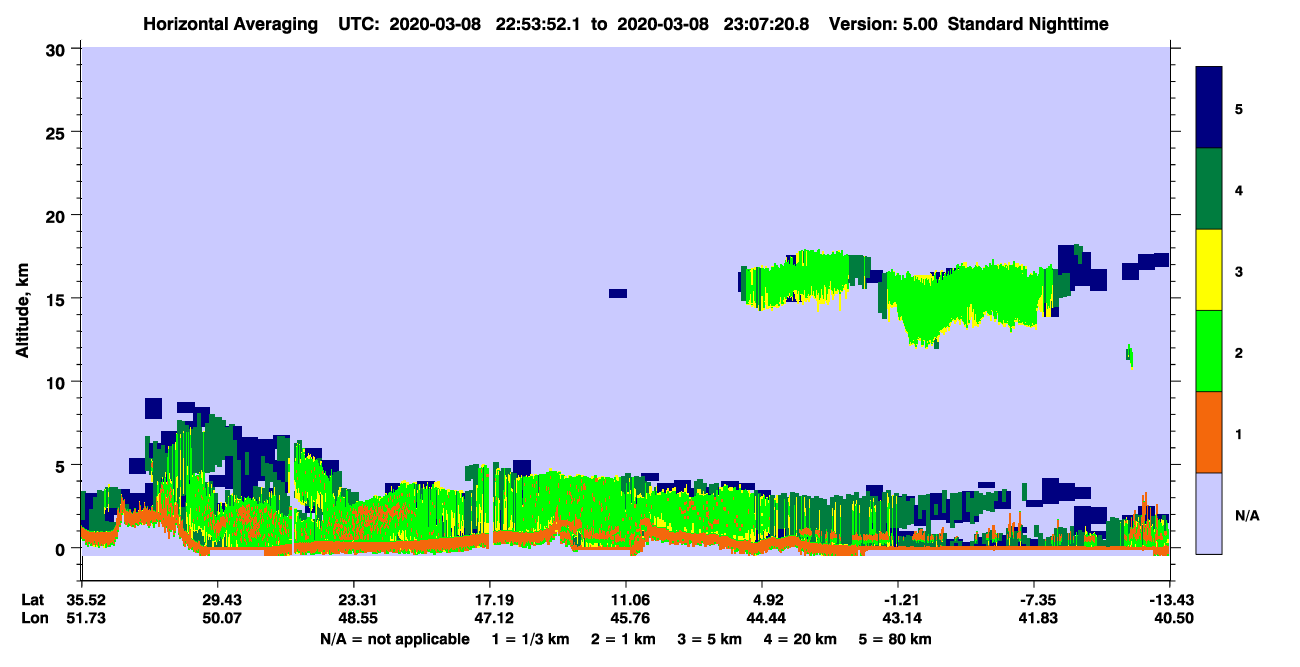
Task: Click the y-axis tick label 10
Action: [x=54, y=382]
